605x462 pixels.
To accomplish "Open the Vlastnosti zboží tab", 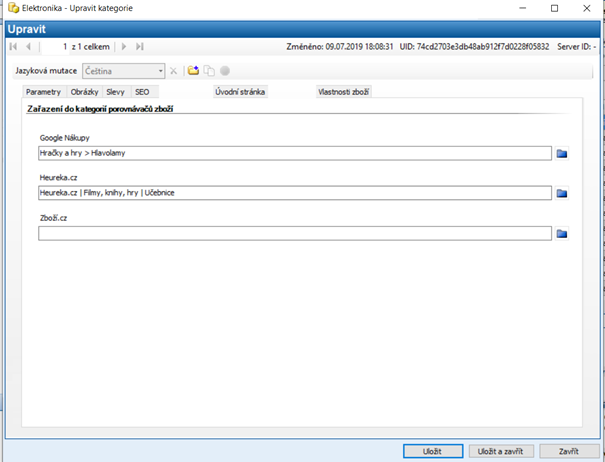I will pos(345,92).
